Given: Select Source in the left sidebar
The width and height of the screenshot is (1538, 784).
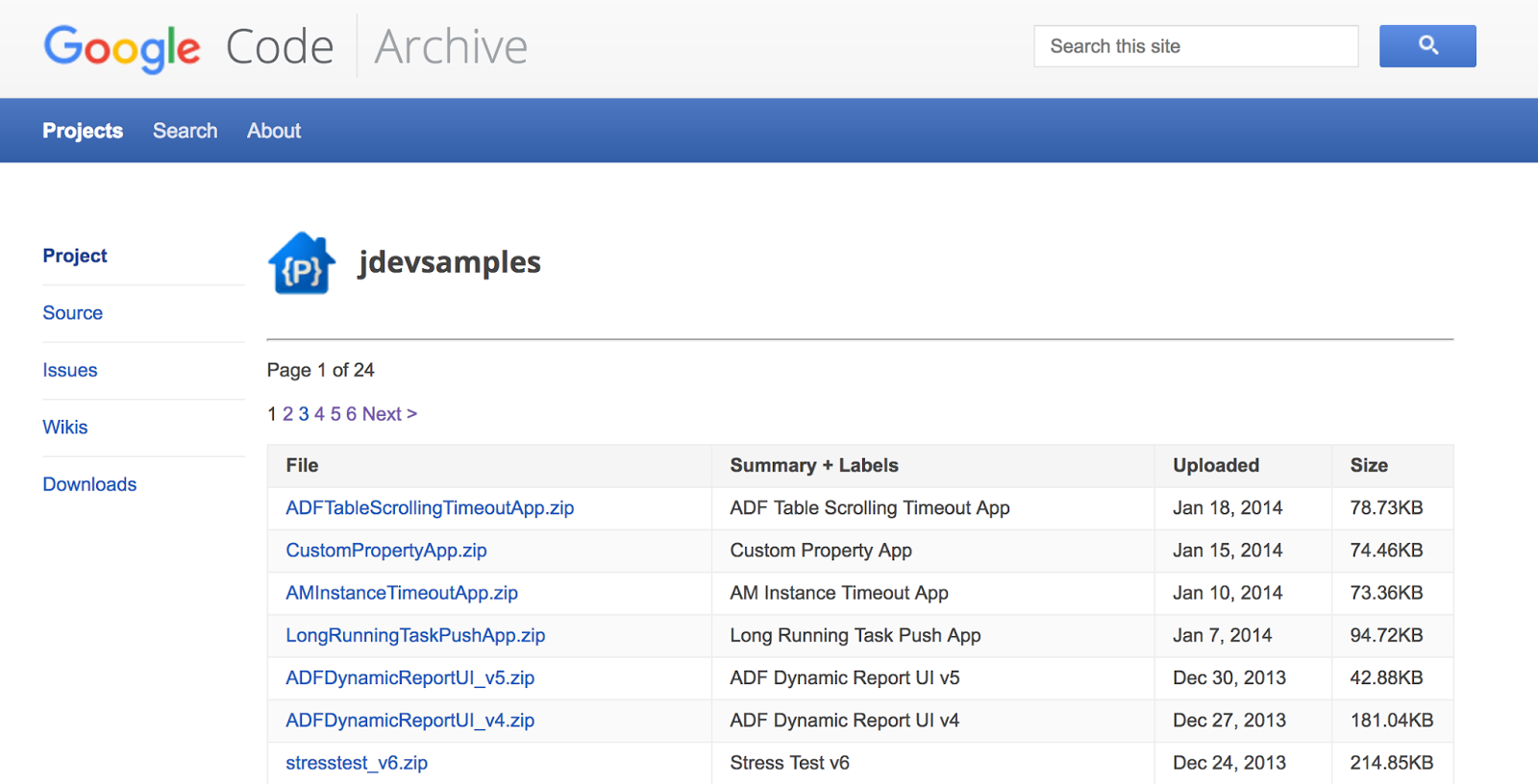Looking at the screenshot, I should [x=73, y=313].
